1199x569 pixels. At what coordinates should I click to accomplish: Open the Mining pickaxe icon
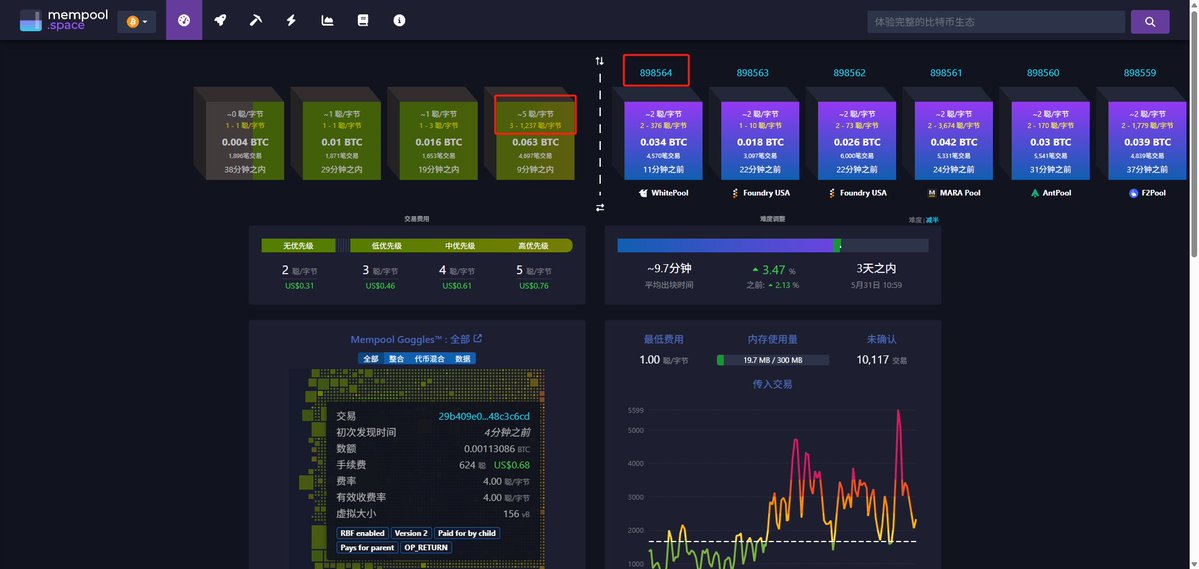click(255, 21)
